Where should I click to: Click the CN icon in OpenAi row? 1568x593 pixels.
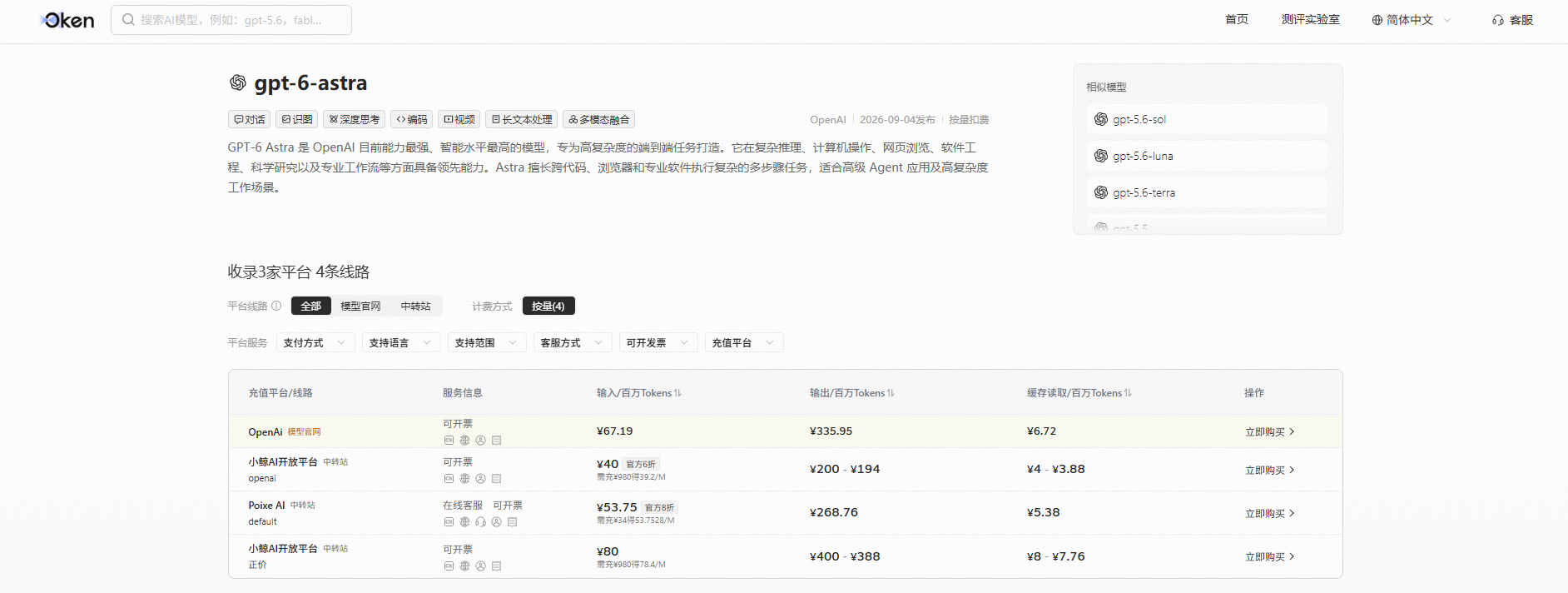pos(449,441)
